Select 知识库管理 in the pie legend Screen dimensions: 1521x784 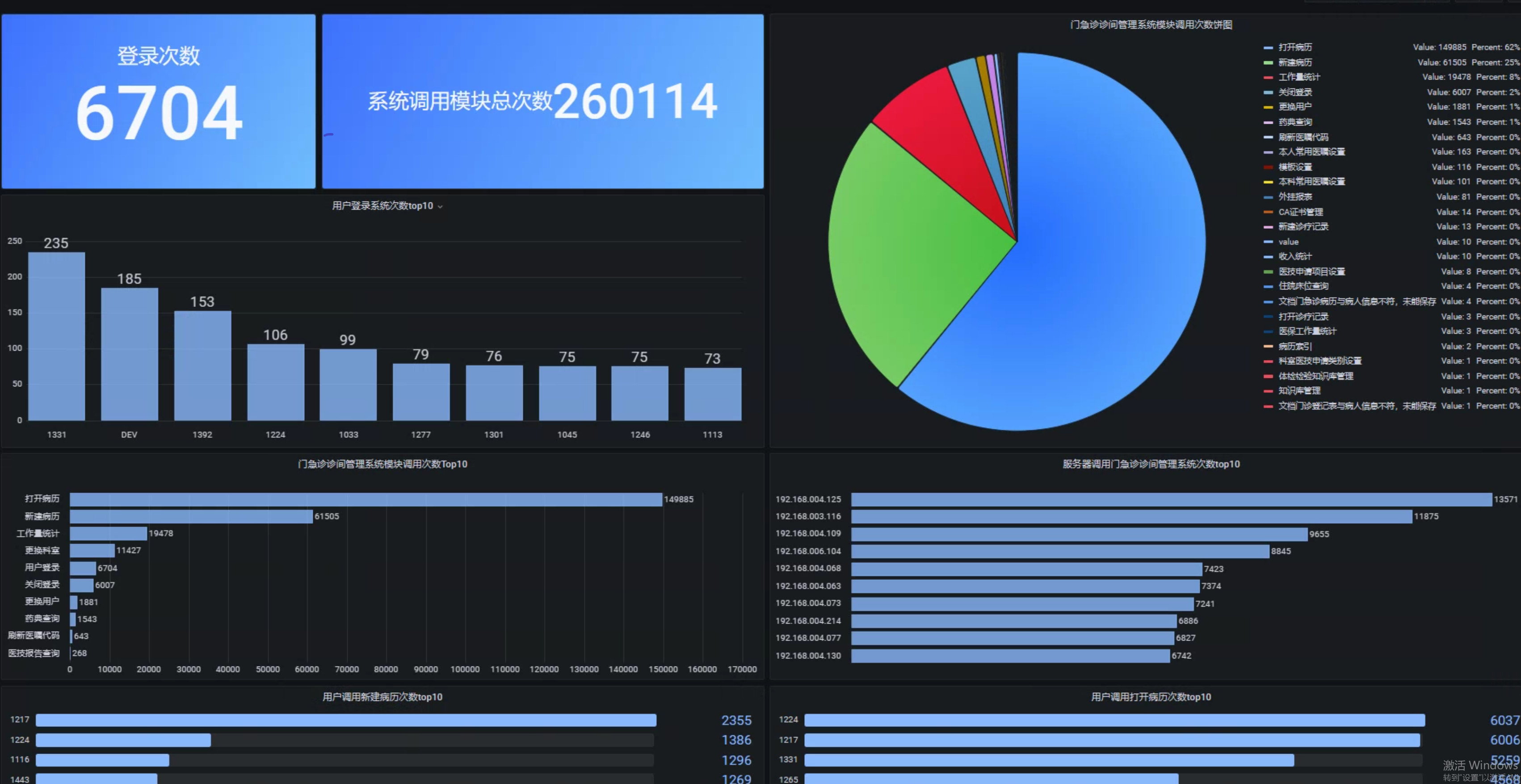pyautogui.click(x=1299, y=391)
